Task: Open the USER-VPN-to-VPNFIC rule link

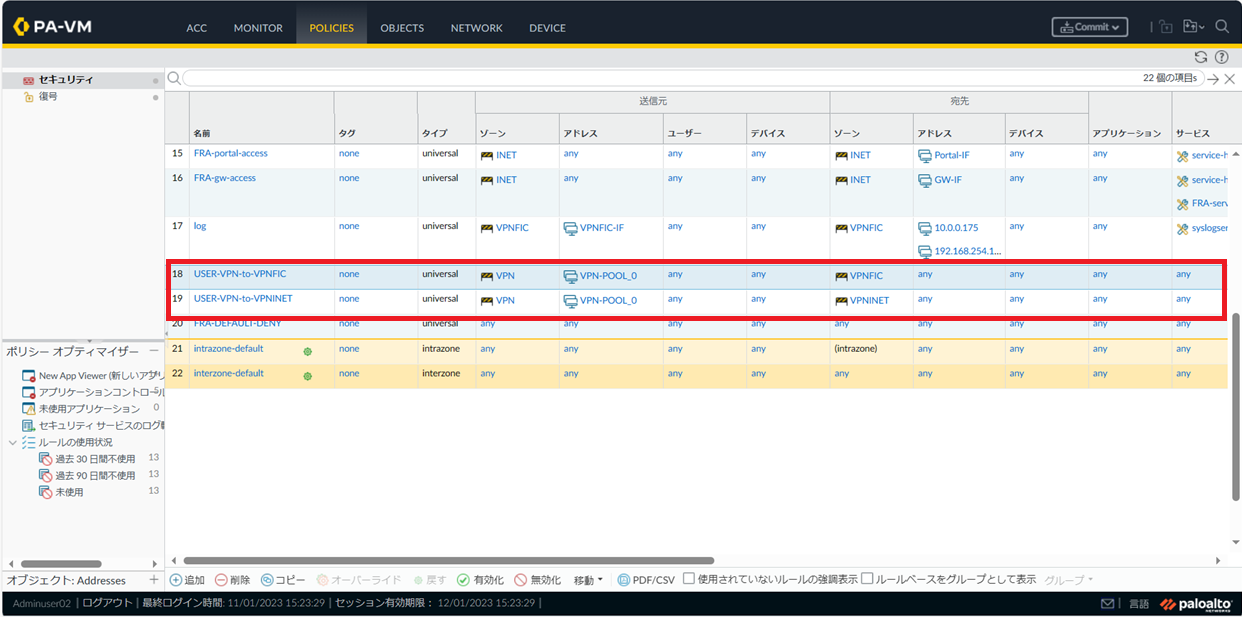Action: click(240, 273)
